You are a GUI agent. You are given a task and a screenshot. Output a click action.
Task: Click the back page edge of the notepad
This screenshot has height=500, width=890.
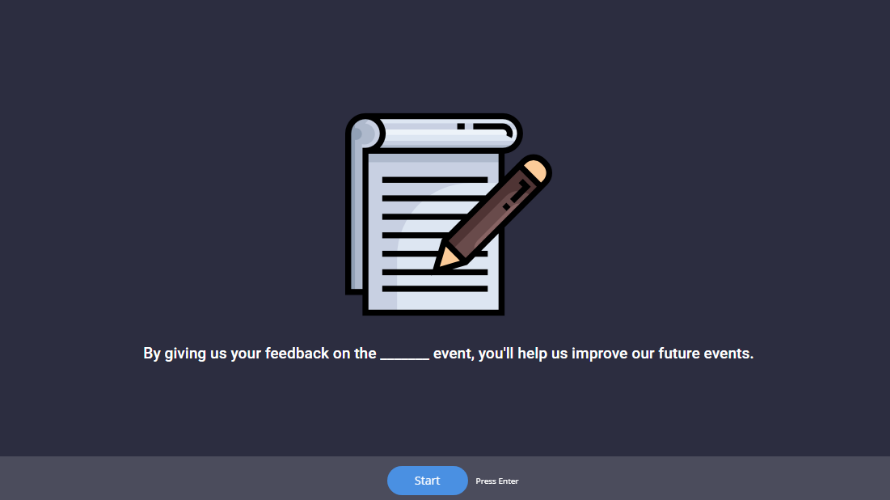[x=355, y=219]
